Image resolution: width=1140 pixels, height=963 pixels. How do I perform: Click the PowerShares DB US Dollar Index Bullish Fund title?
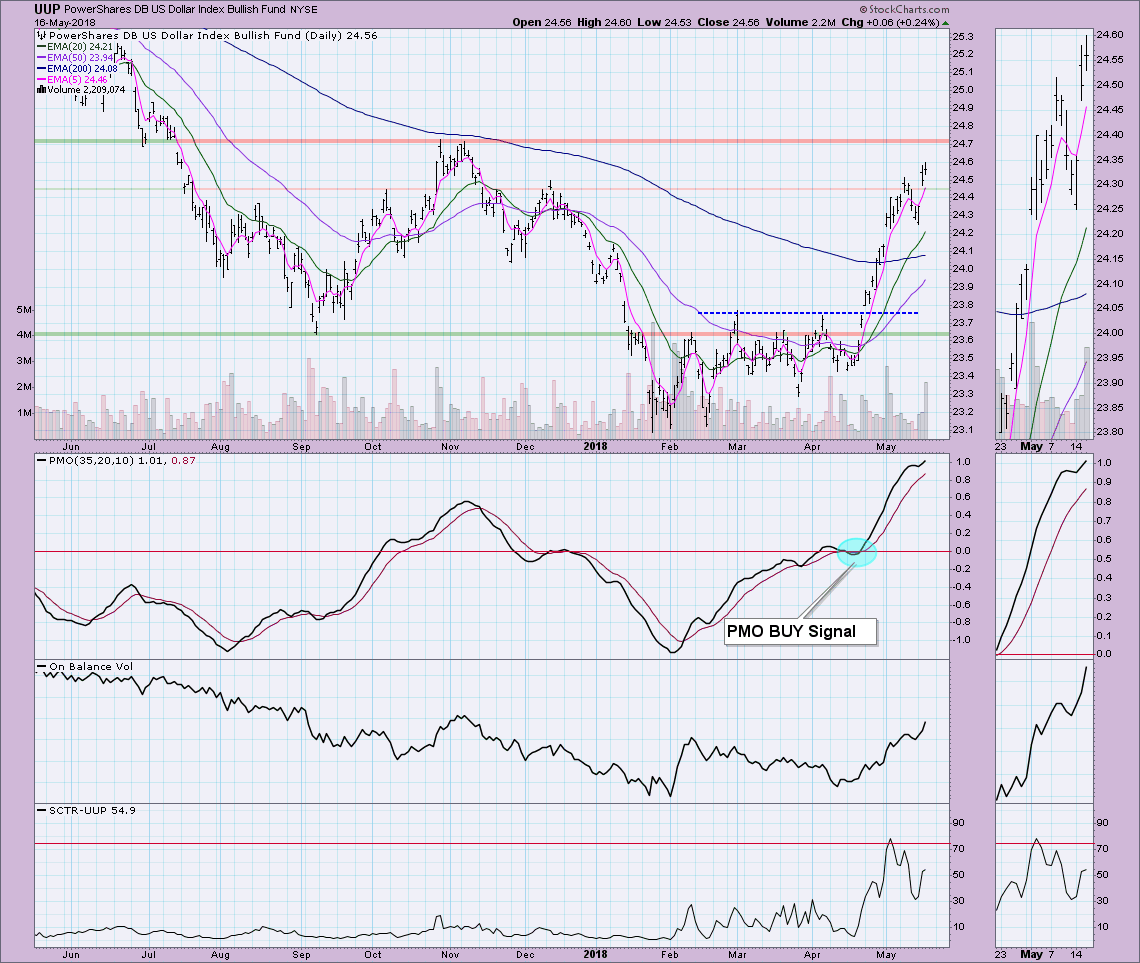tap(174, 10)
